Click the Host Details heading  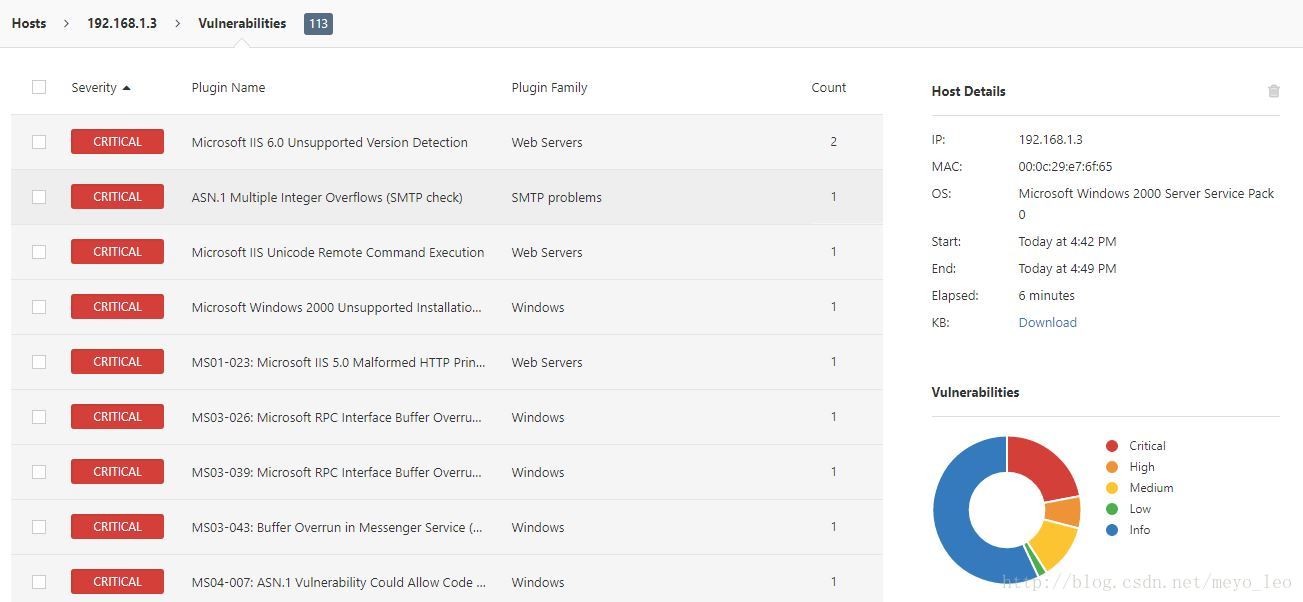tap(968, 91)
